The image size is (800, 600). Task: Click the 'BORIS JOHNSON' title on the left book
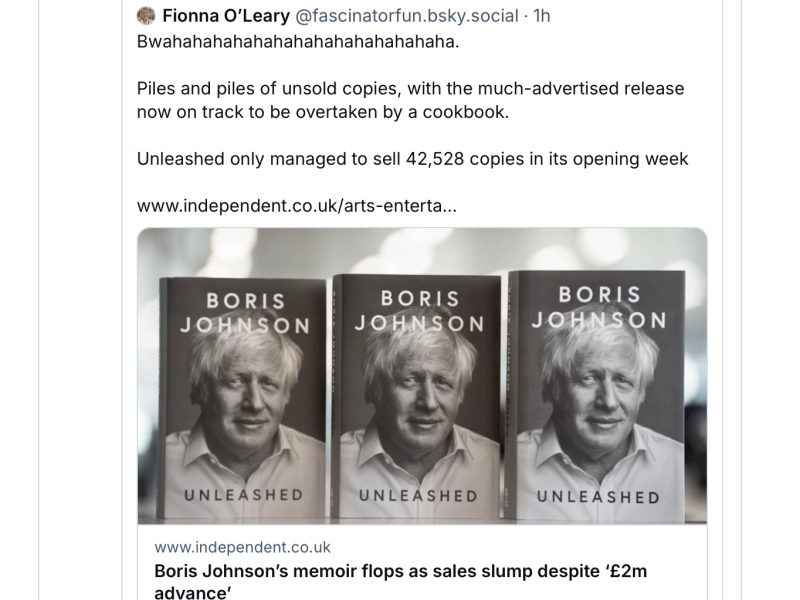[x=245, y=313]
